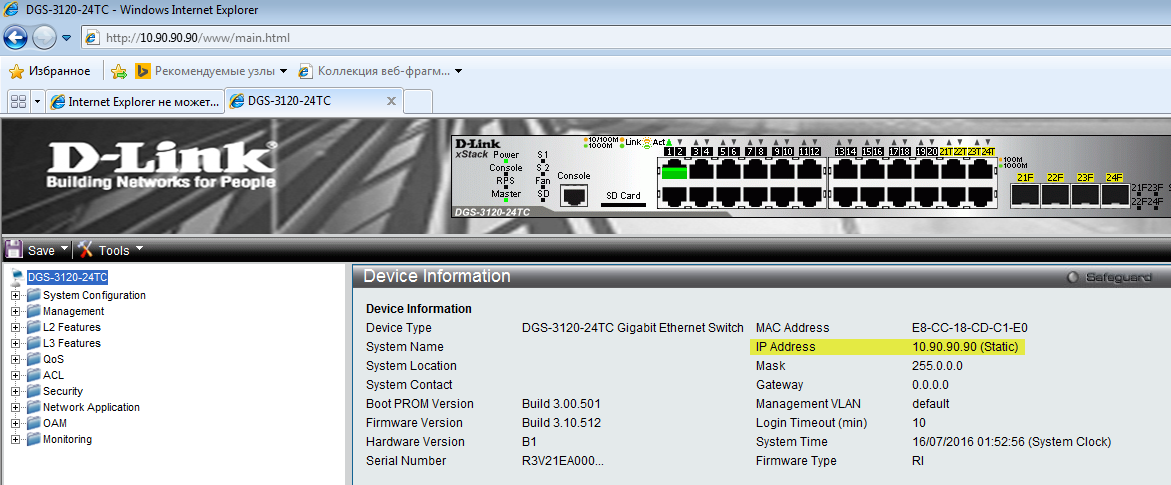The width and height of the screenshot is (1171, 485).
Task: Select the Monitoring tree item
Action: point(67,439)
